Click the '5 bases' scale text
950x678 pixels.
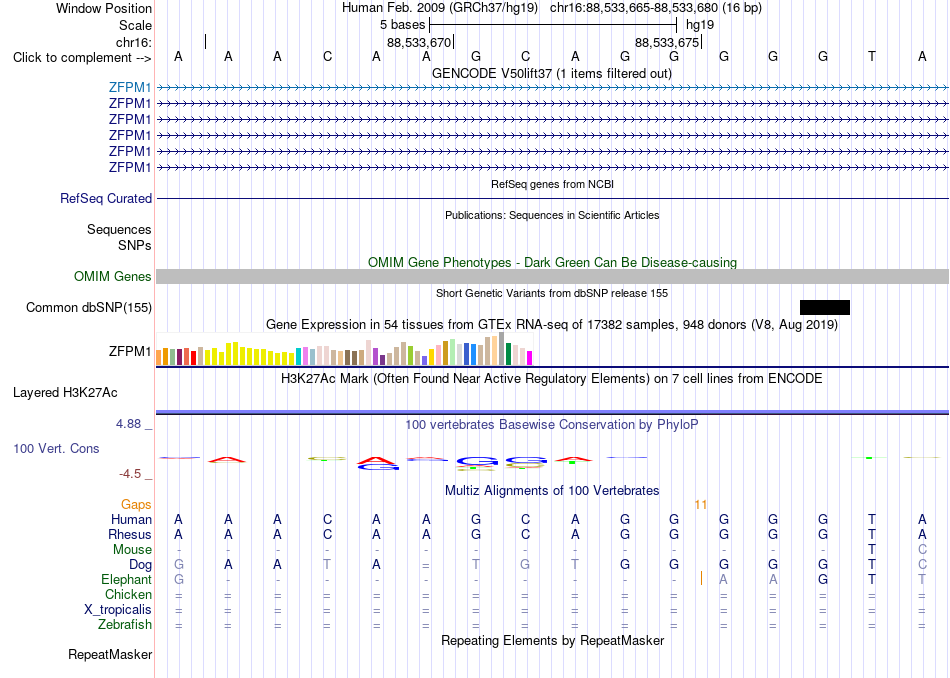tap(402, 25)
